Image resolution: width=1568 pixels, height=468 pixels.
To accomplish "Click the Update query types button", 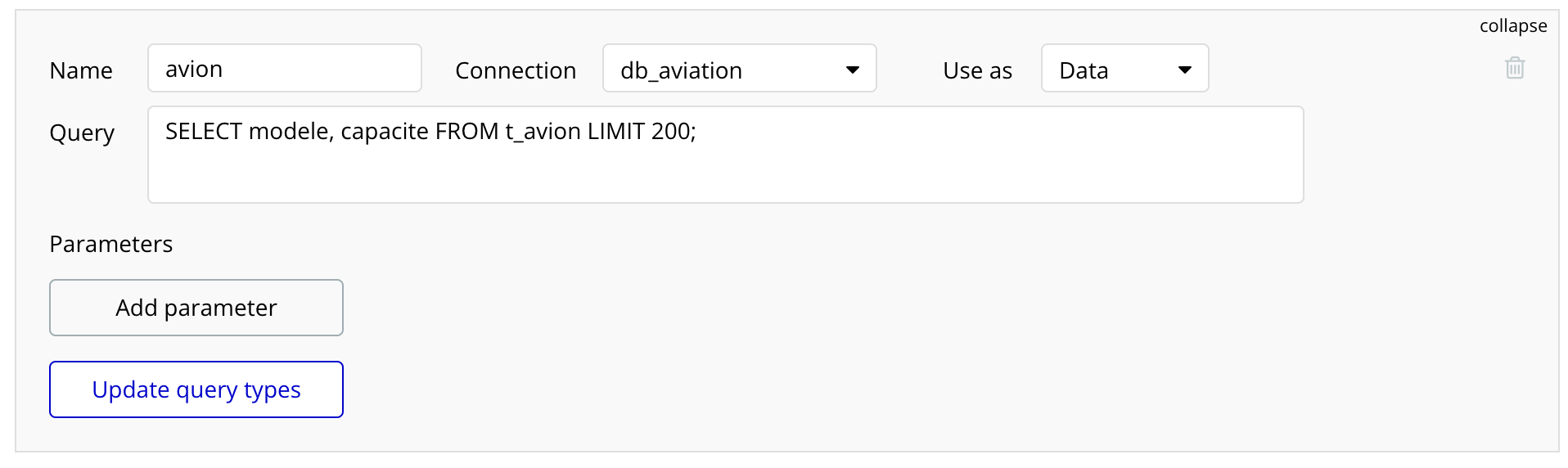I will (196, 389).
